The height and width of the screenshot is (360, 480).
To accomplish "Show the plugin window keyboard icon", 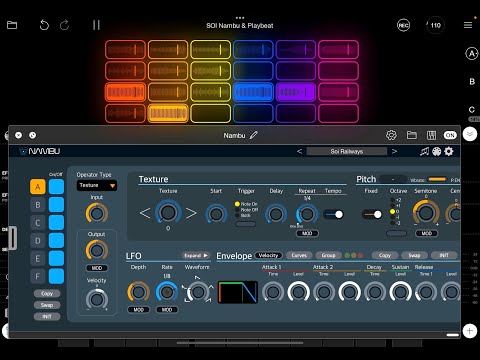I will 431,135.
